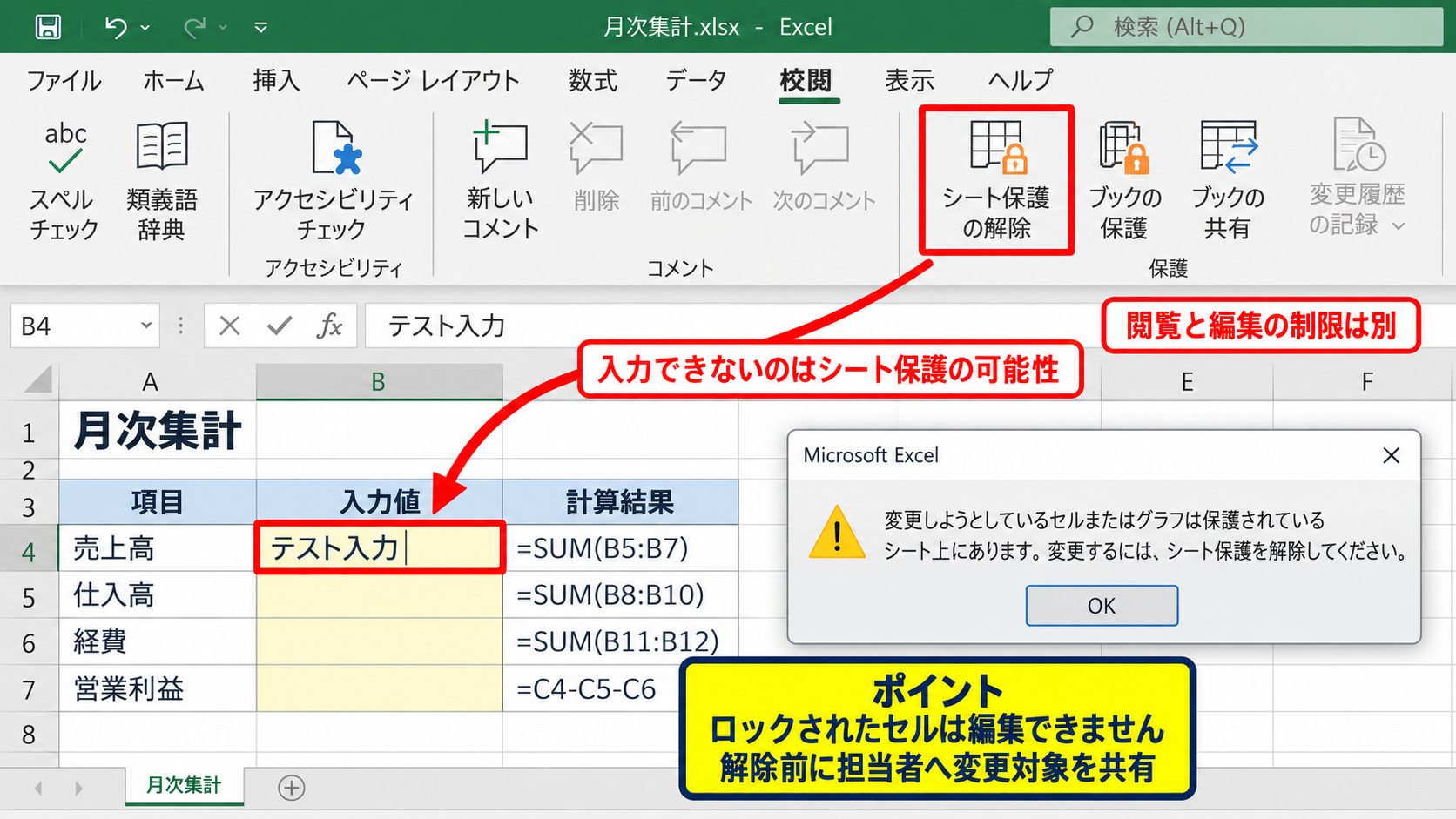Go to 前のコメント previous comment
Image resolution: width=1456 pixels, height=819 pixels.
click(x=700, y=168)
